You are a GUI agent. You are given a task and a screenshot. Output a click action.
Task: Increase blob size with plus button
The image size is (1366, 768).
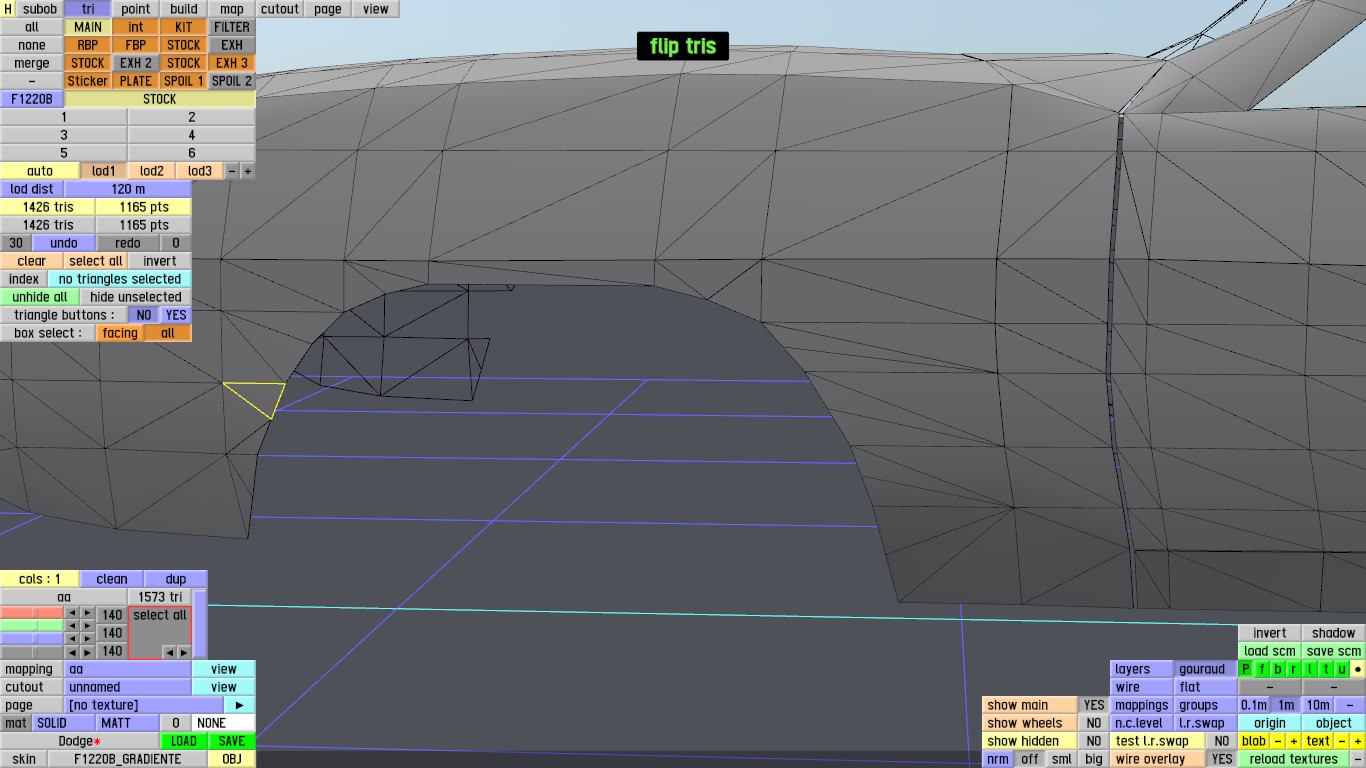coord(1294,741)
